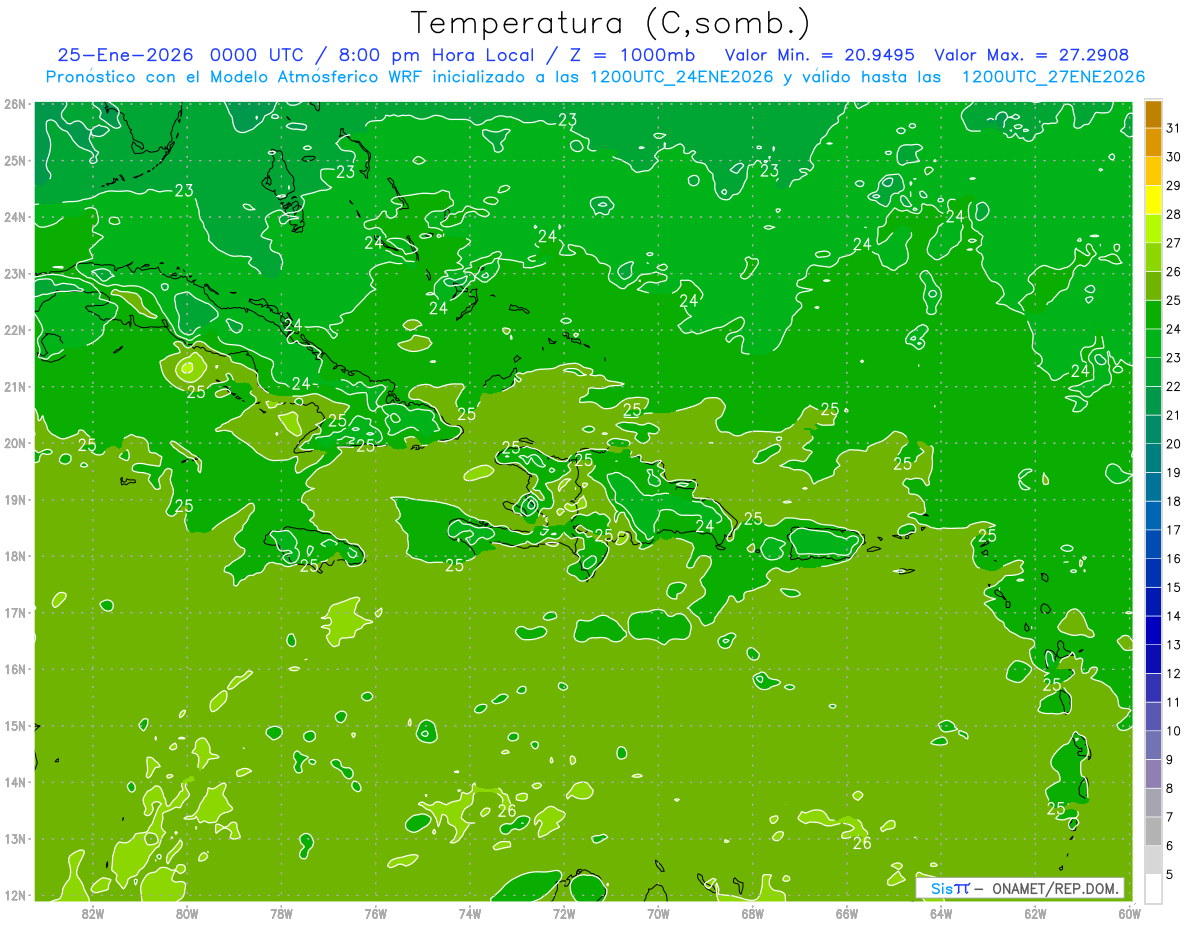
Task: Click the "21" label on color scale
Action: (x=1174, y=415)
